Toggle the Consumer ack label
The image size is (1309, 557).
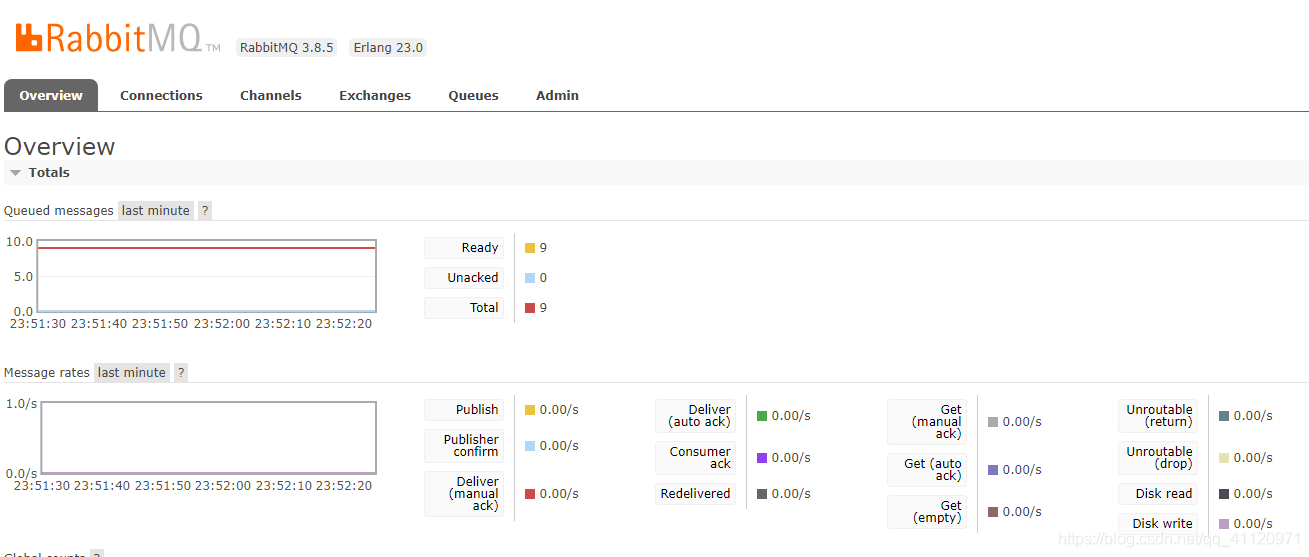[695, 457]
